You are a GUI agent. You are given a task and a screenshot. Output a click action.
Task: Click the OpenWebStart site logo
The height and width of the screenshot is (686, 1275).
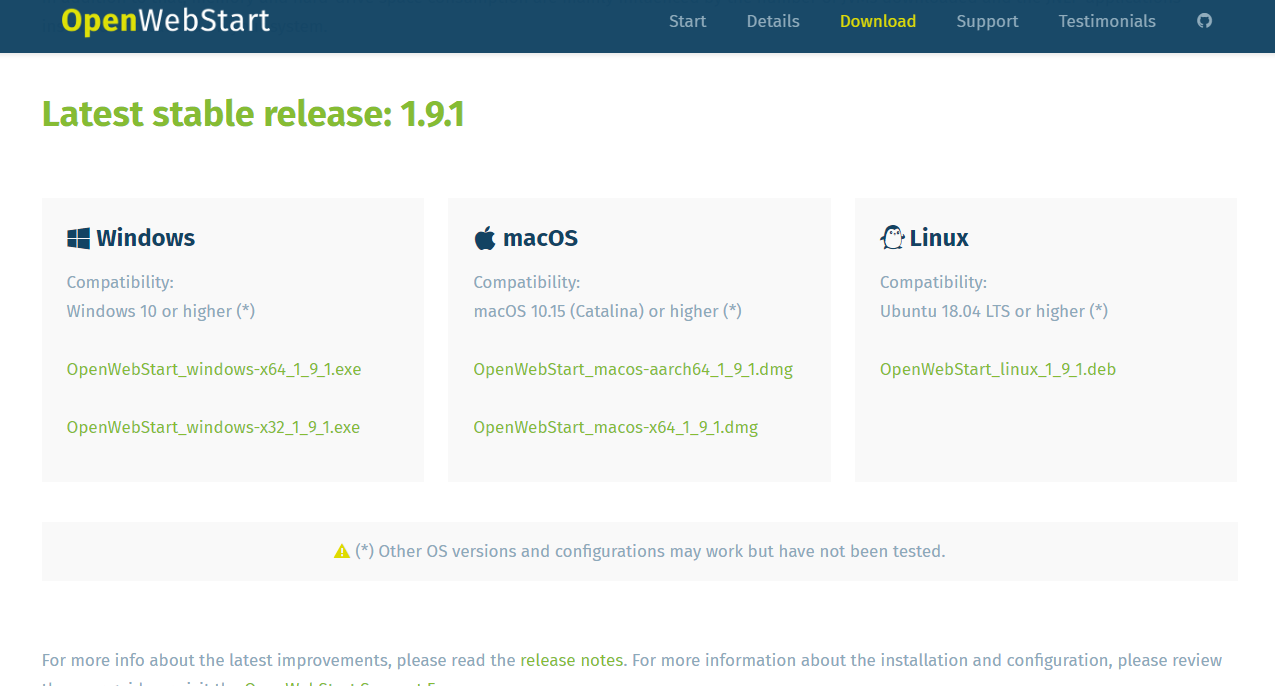165,21
